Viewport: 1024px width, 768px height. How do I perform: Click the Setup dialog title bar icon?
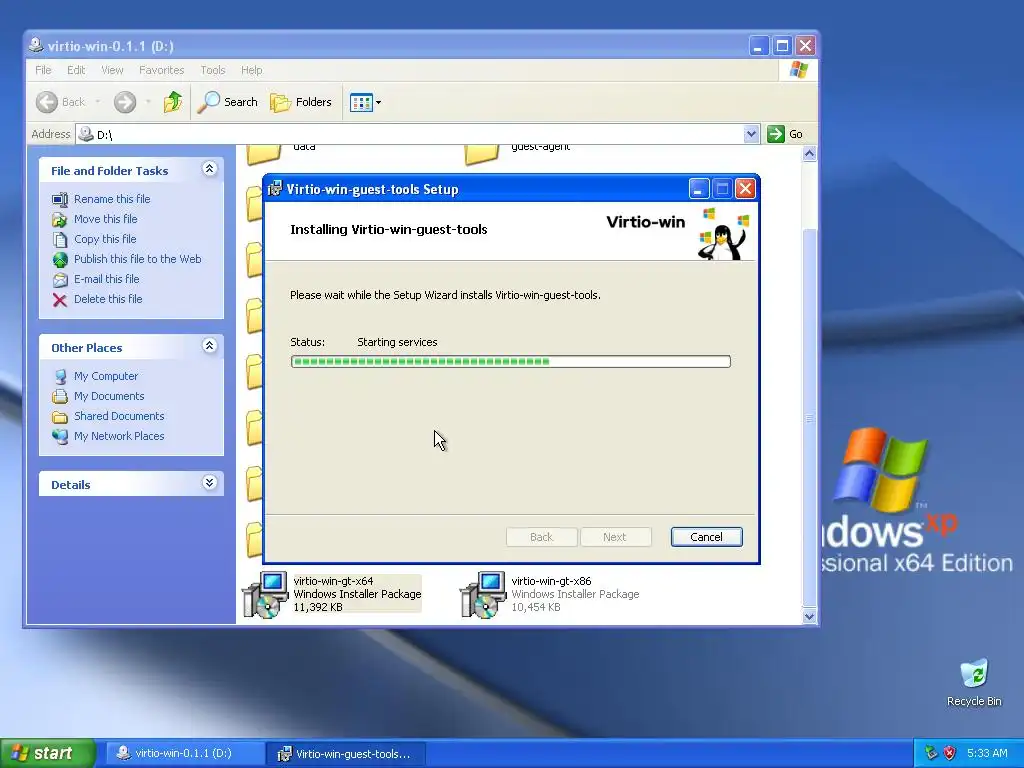[x=275, y=189]
